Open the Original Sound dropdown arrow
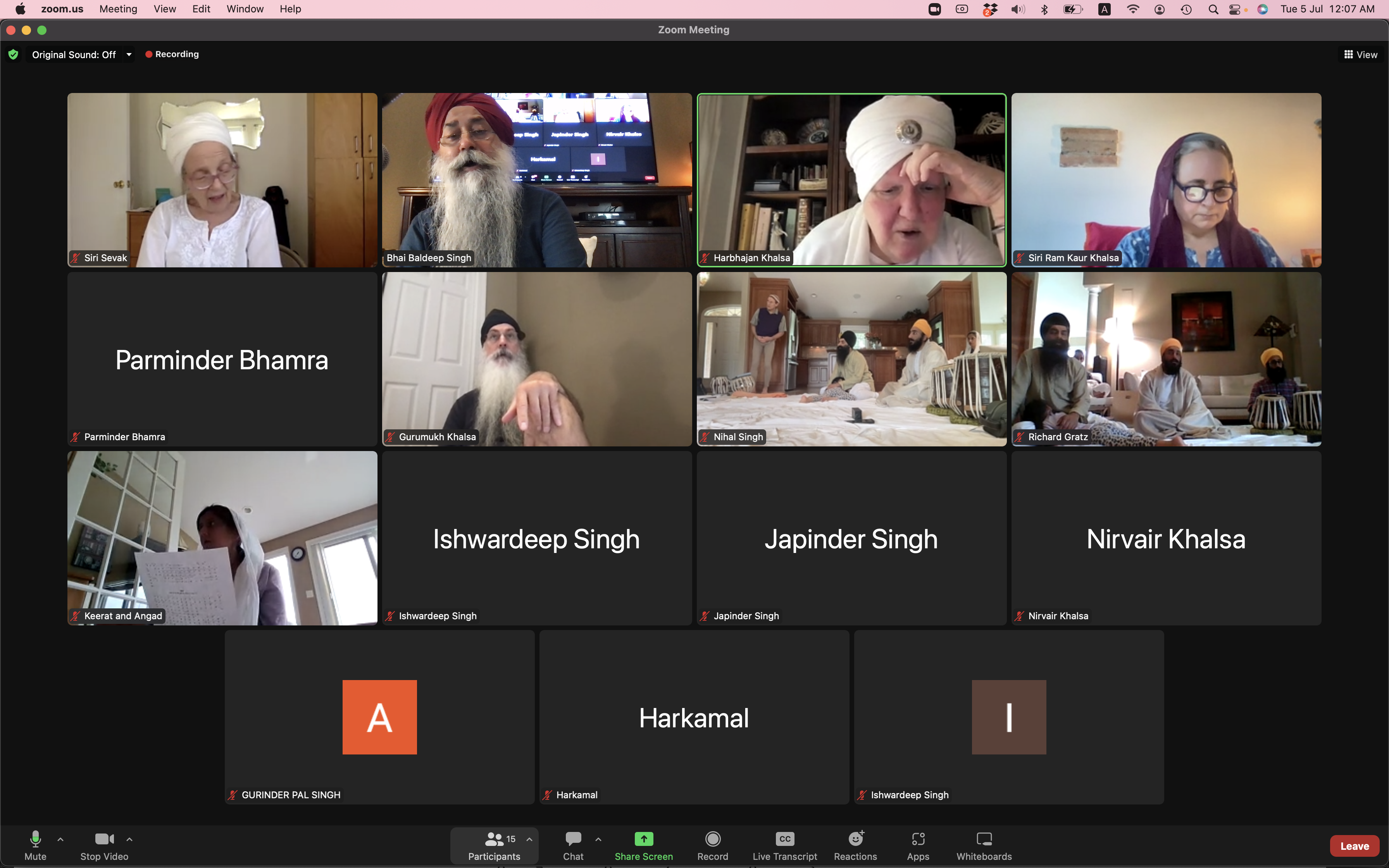The image size is (1389, 868). coord(129,55)
